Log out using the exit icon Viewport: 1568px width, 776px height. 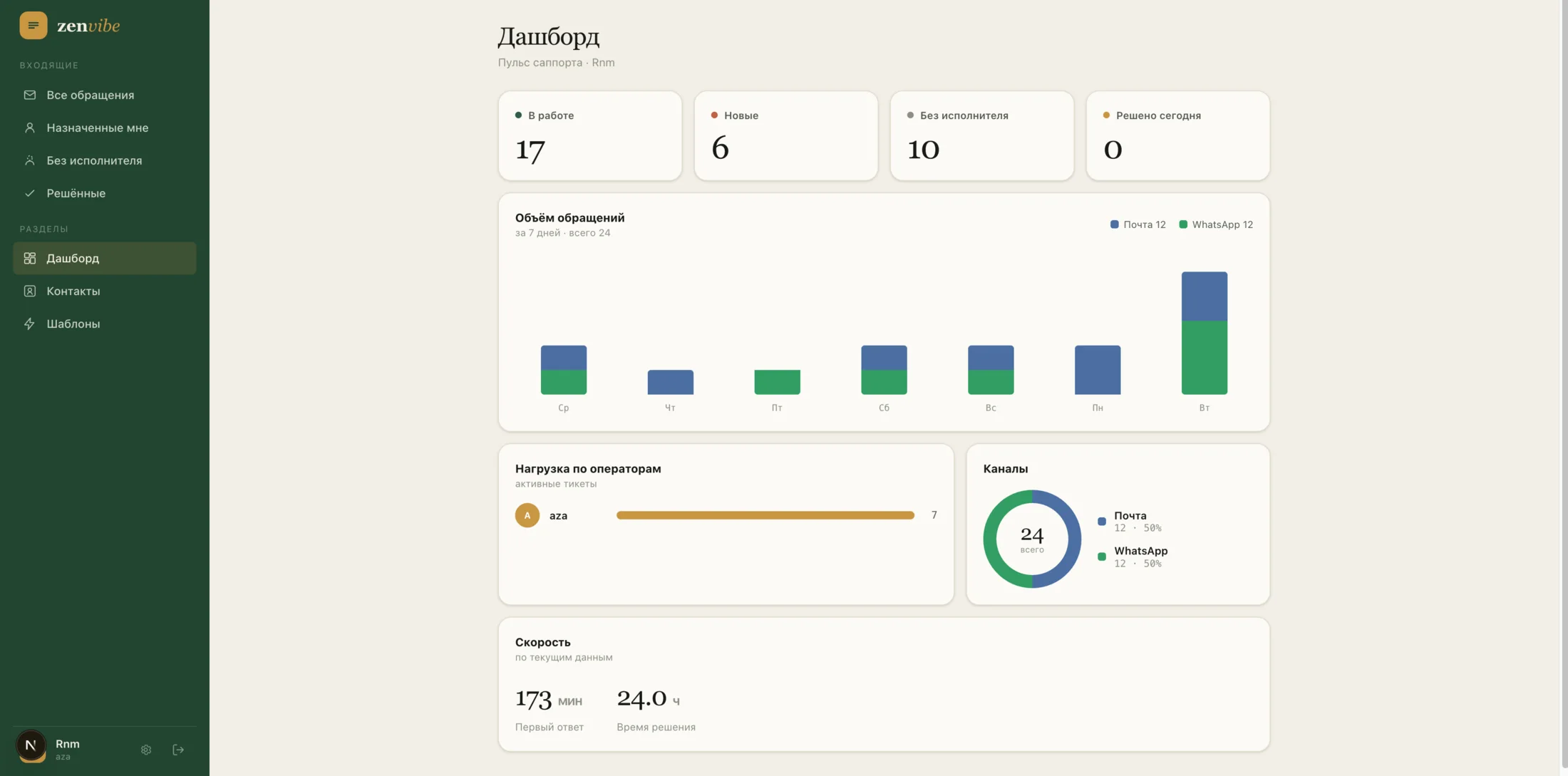tap(178, 750)
